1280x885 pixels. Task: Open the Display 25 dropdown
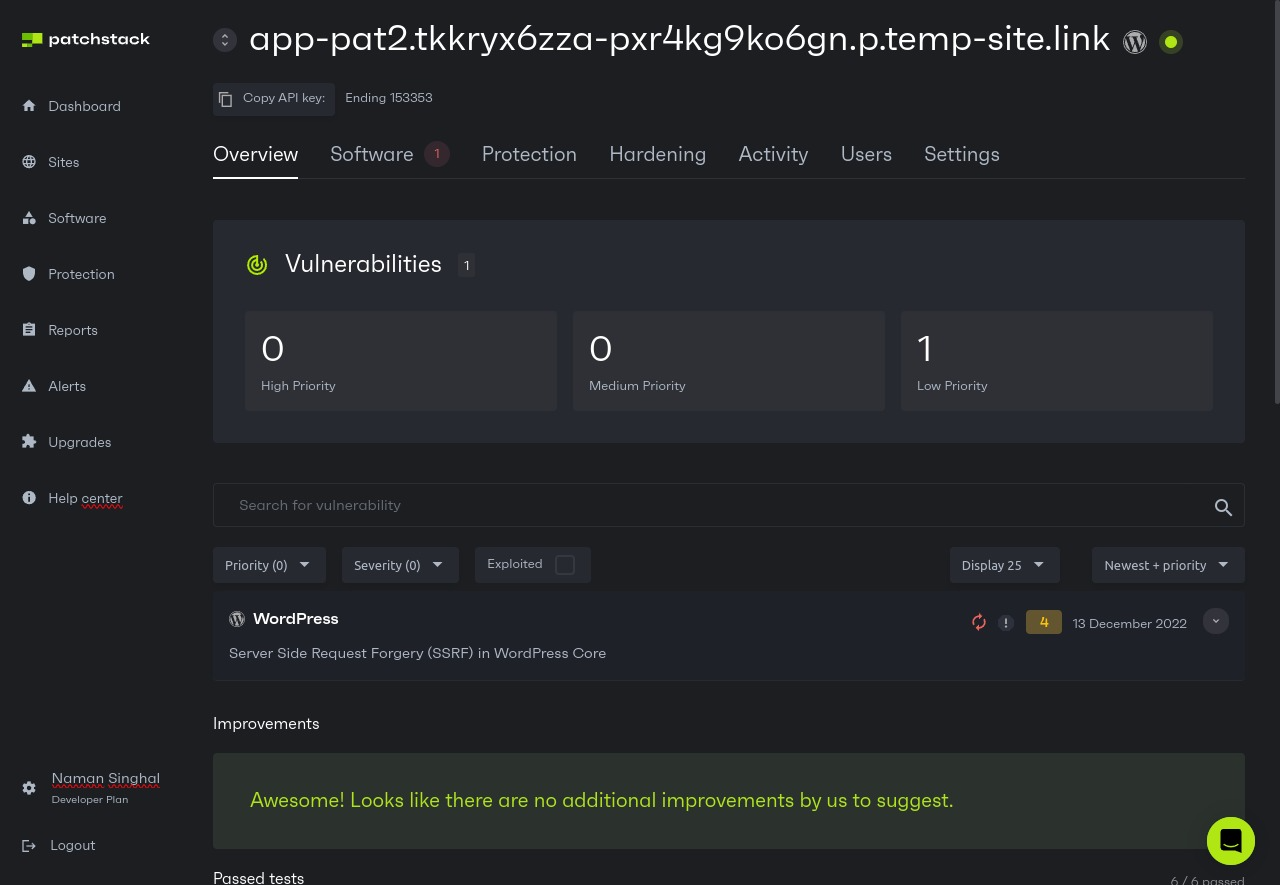click(1004, 565)
